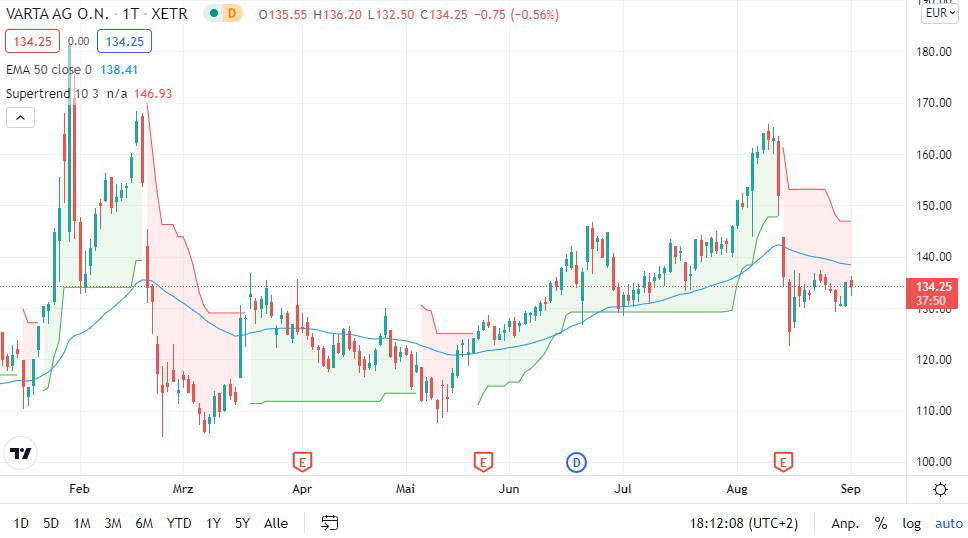968x538 pixels.
Task: Open chart settings gear icon
Action: (940, 490)
